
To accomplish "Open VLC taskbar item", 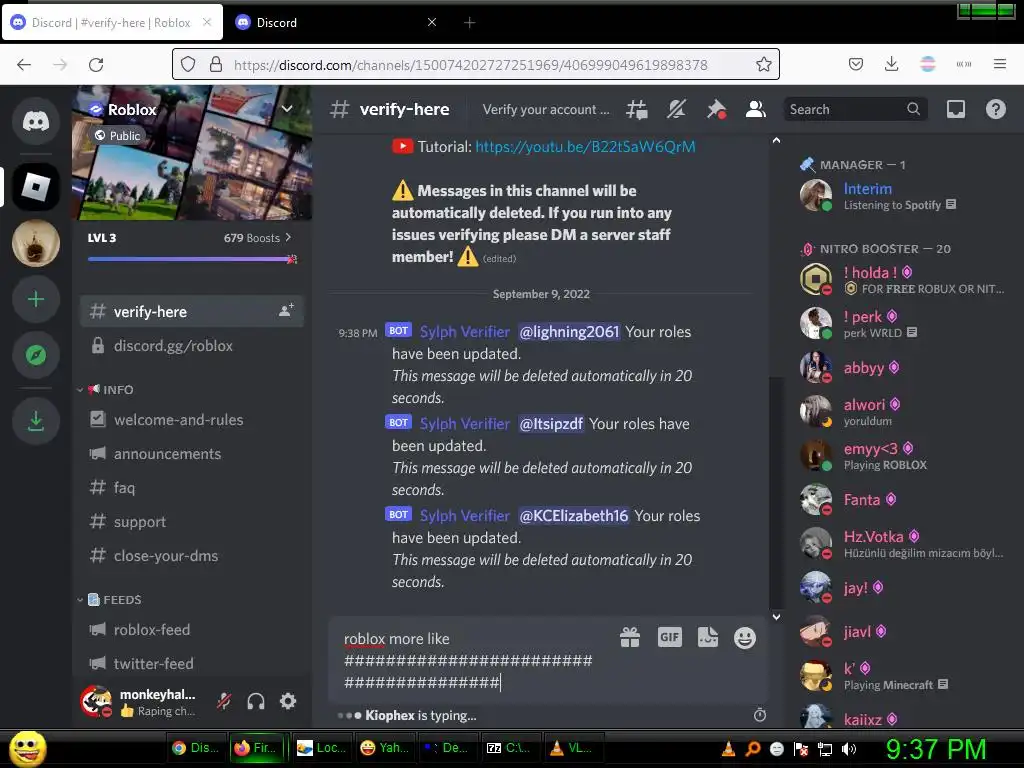I will 573,748.
